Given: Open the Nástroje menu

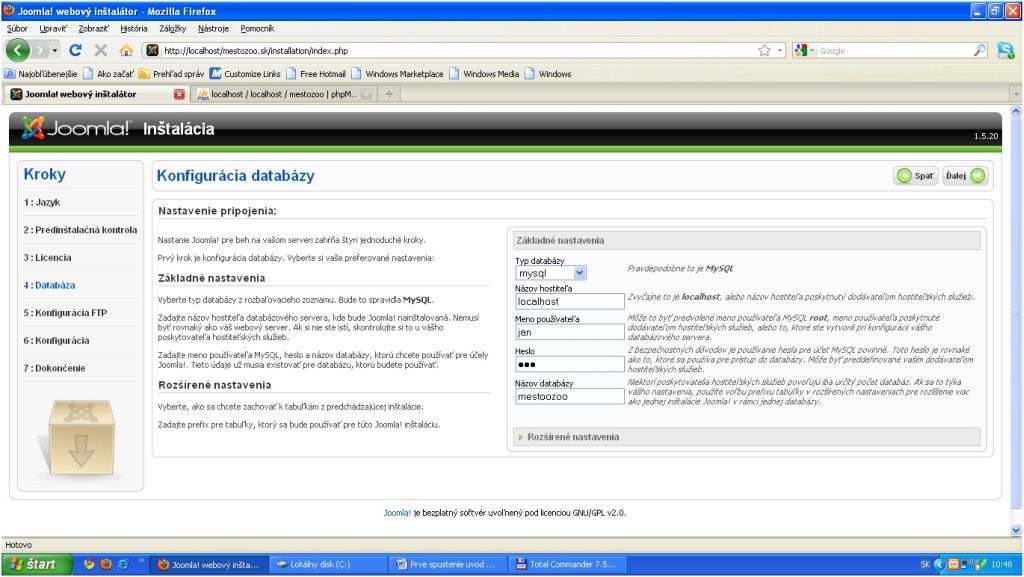Looking at the screenshot, I should tap(214, 29).
